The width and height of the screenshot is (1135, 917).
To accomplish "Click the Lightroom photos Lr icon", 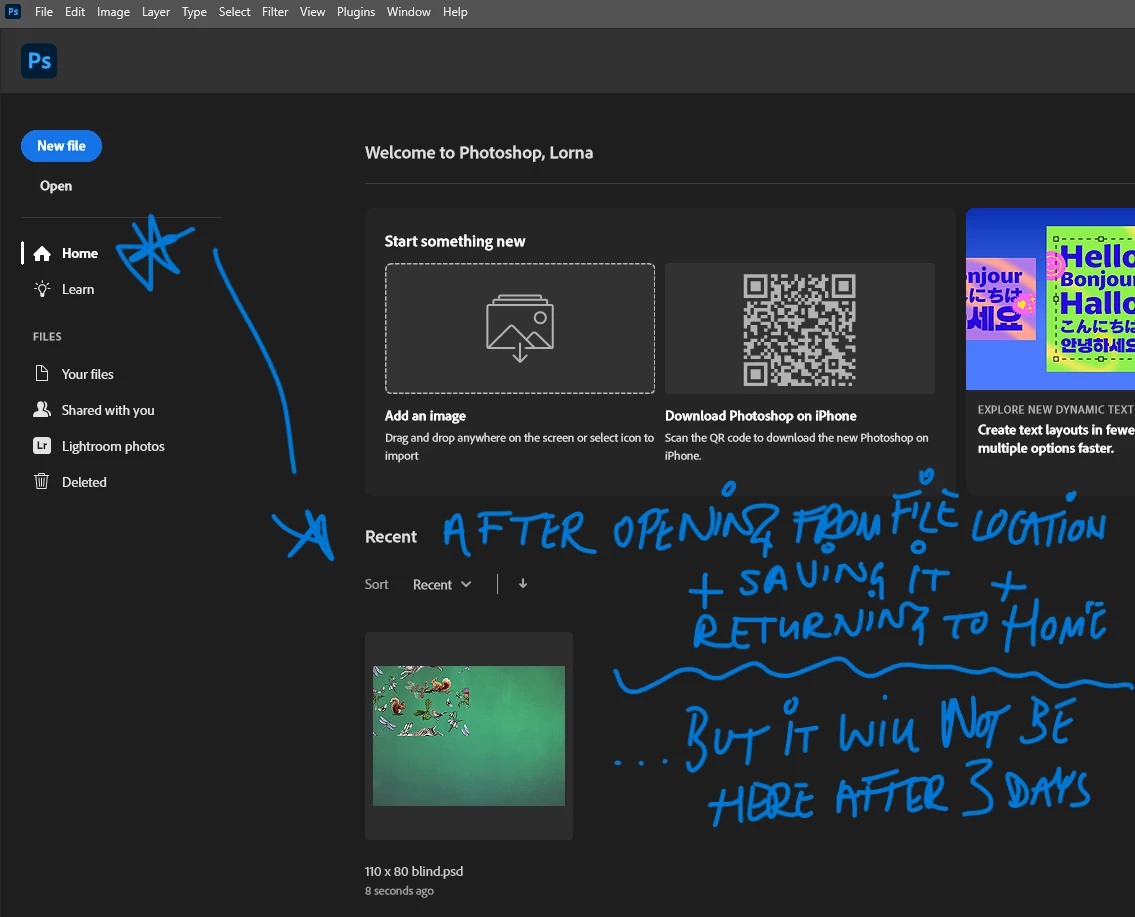I will pyautogui.click(x=42, y=446).
